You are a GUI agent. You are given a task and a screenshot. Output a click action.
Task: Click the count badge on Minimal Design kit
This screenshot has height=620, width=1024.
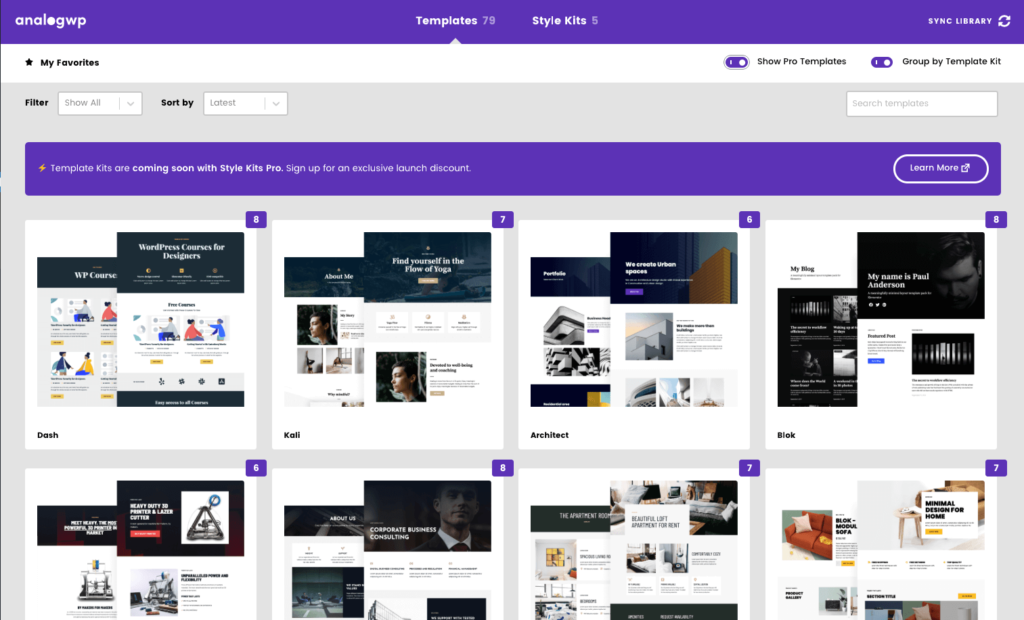pyautogui.click(x=996, y=468)
